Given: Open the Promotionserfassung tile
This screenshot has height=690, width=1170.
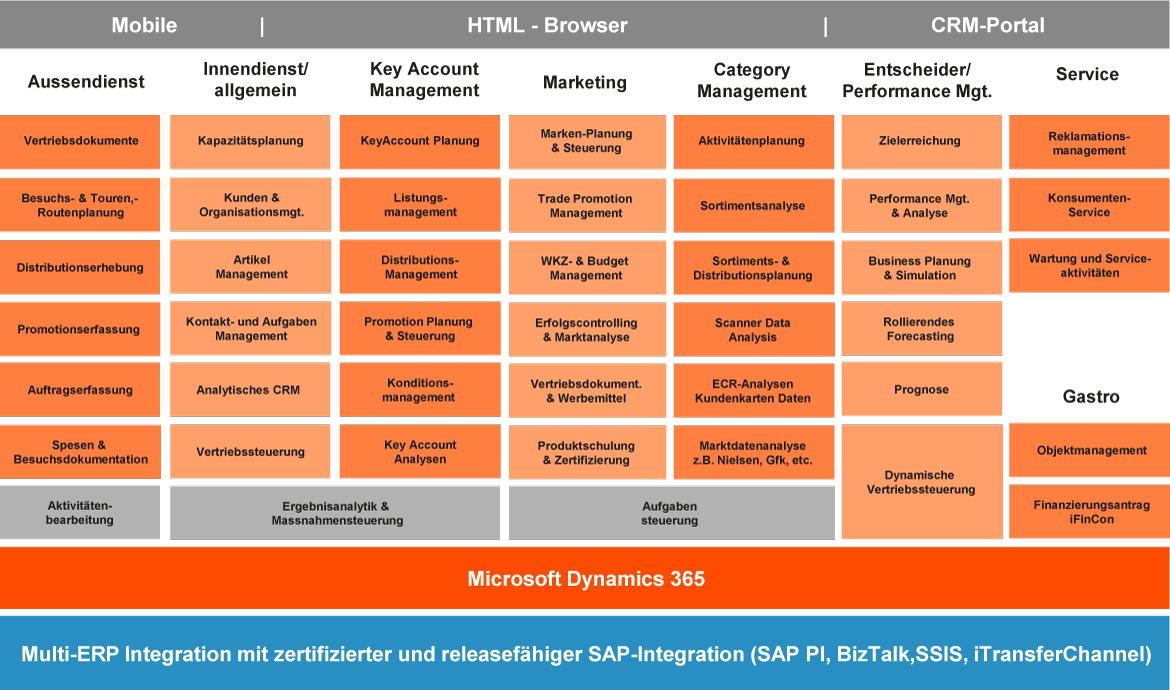Looking at the screenshot, I should (x=80, y=329).
